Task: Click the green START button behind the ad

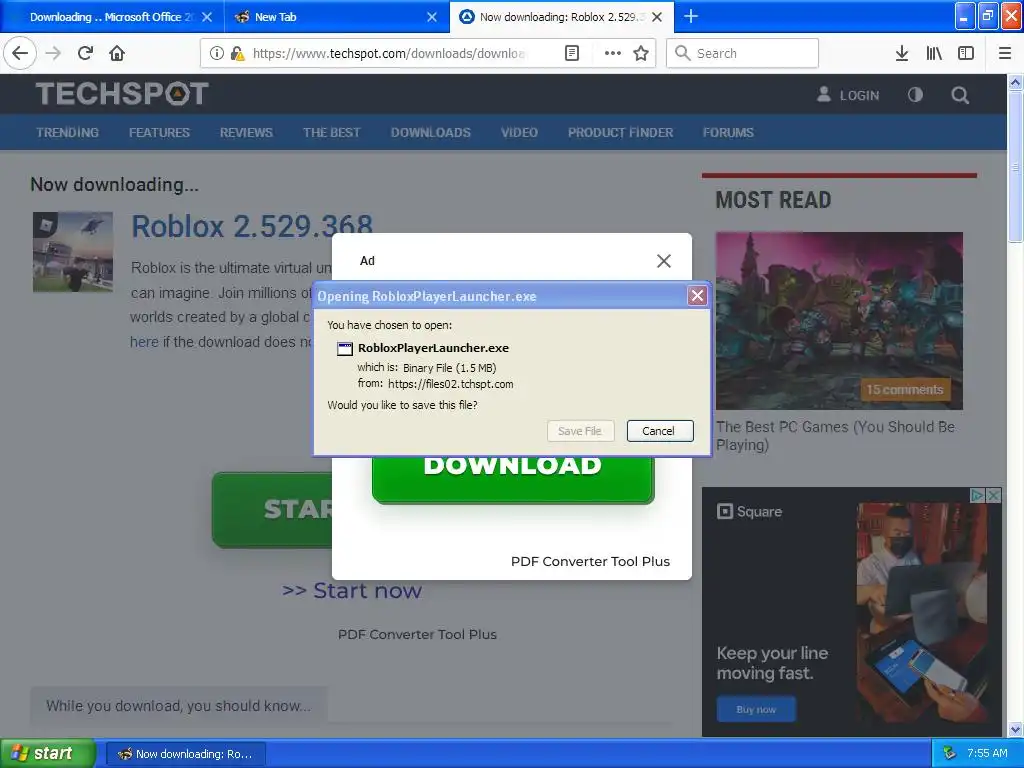Action: tap(272, 510)
